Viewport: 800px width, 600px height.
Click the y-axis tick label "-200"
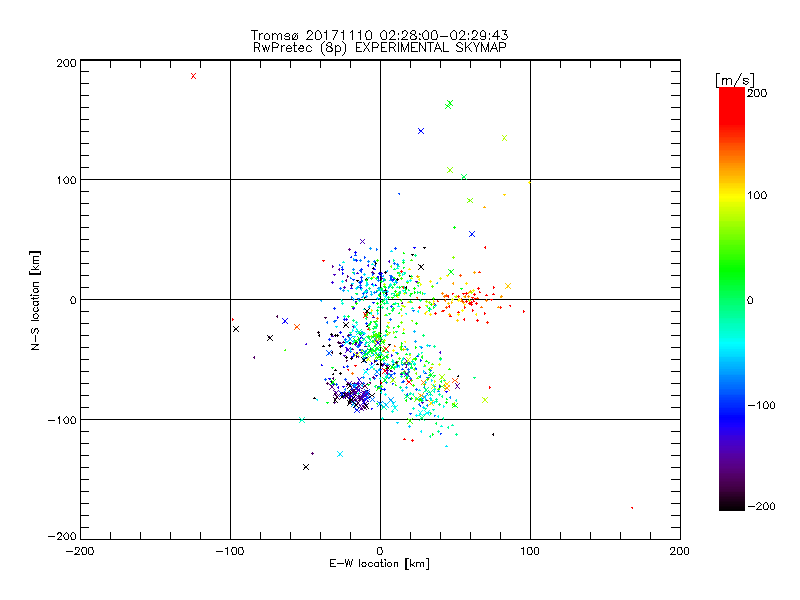(x=62, y=536)
